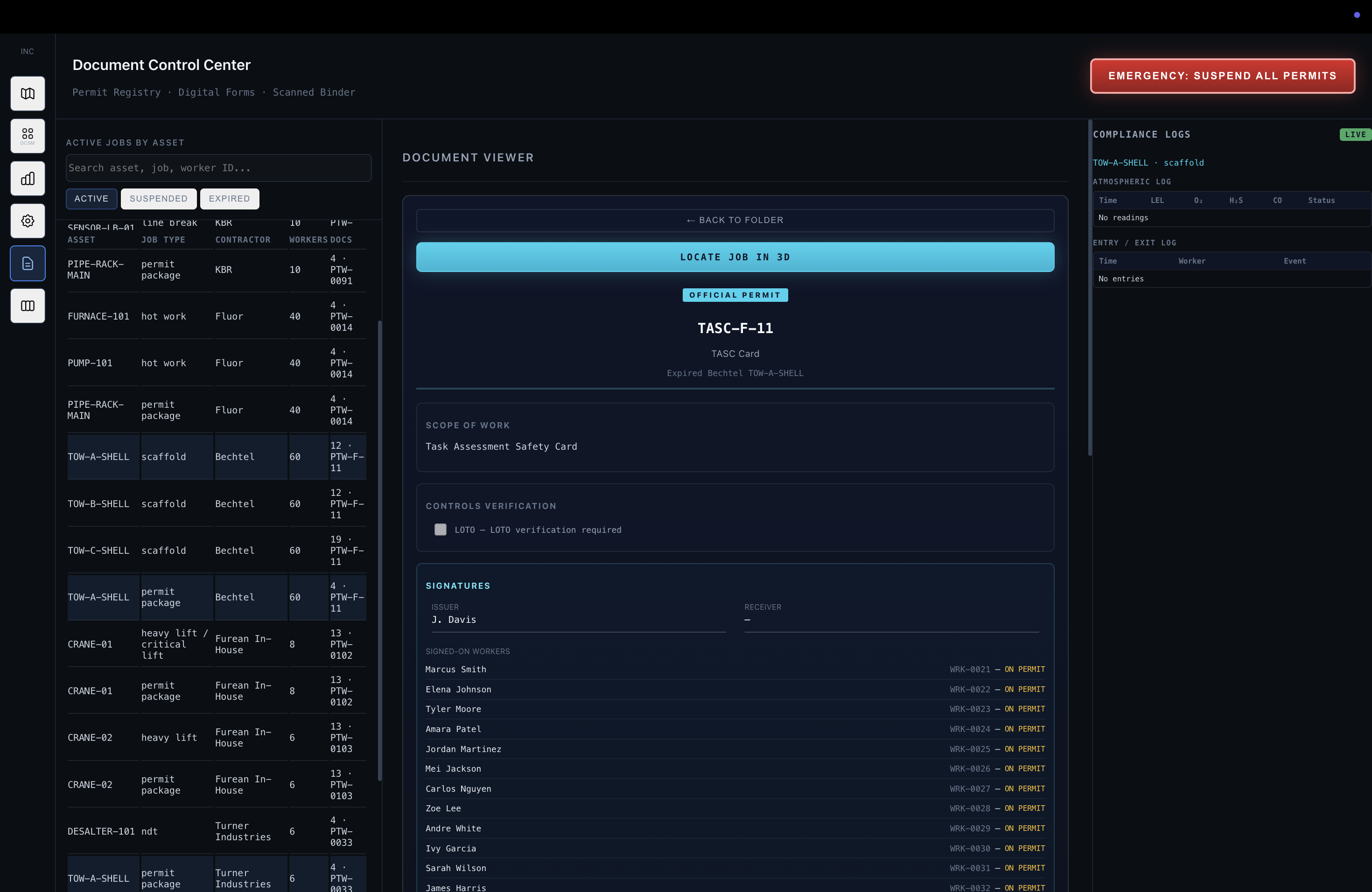The width and height of the screenshot is (1372, 892).
Task: Click the asset, job, worker search field
Action: click(x=218, y=167)
